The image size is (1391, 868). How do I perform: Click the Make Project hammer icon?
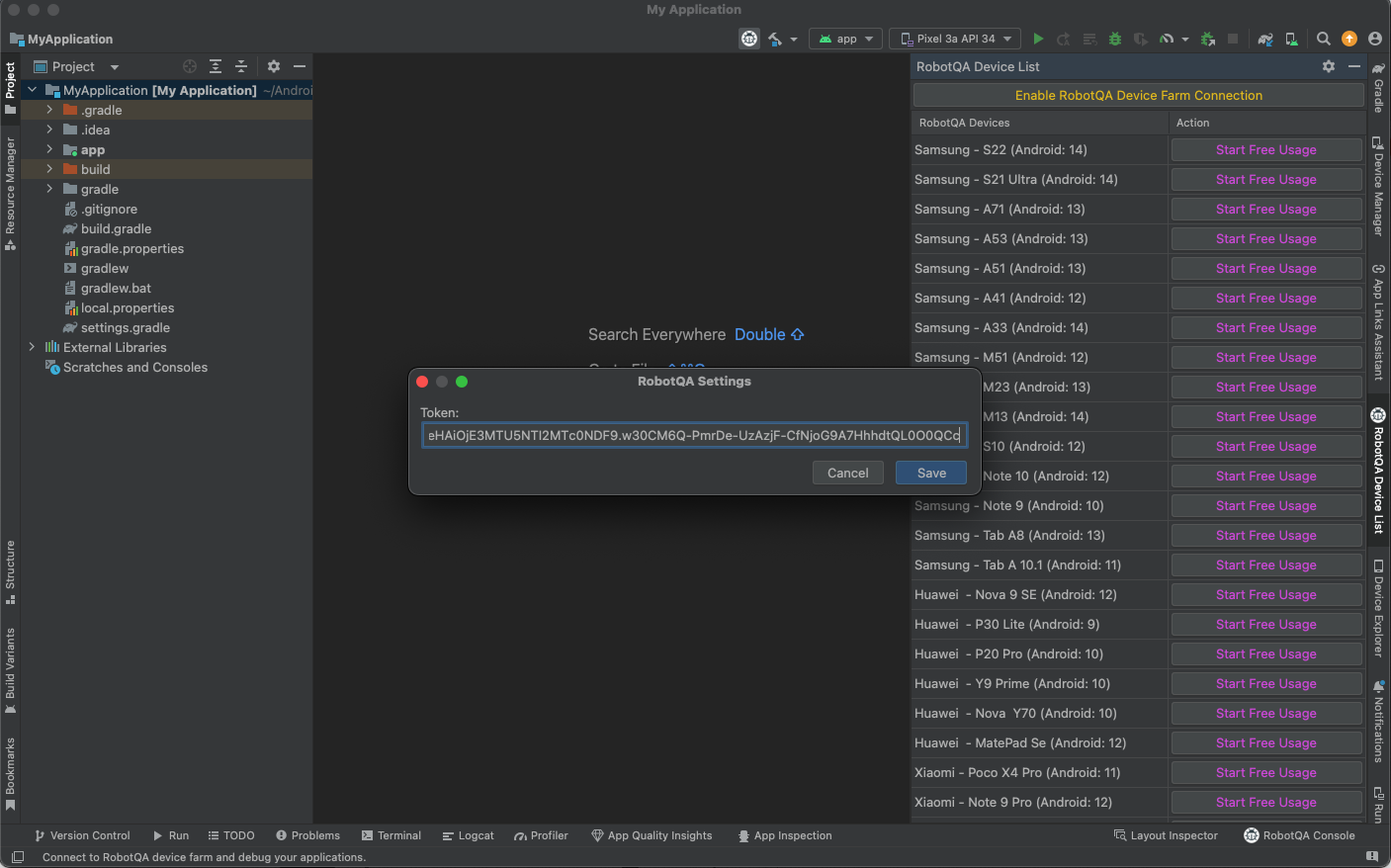(775, 39)
